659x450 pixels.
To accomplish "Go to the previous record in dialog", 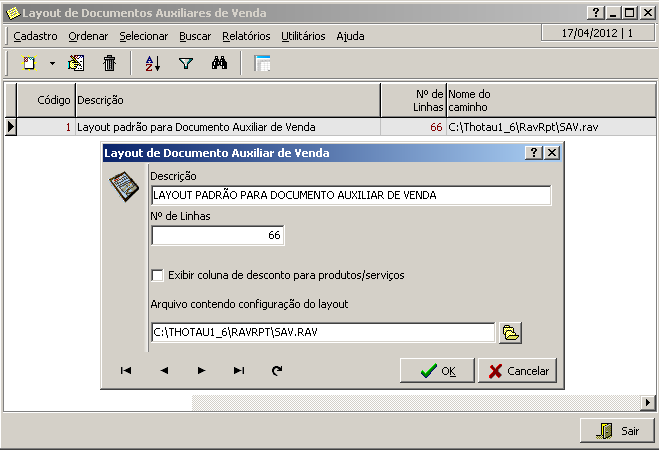I will [x=164, y=371].
